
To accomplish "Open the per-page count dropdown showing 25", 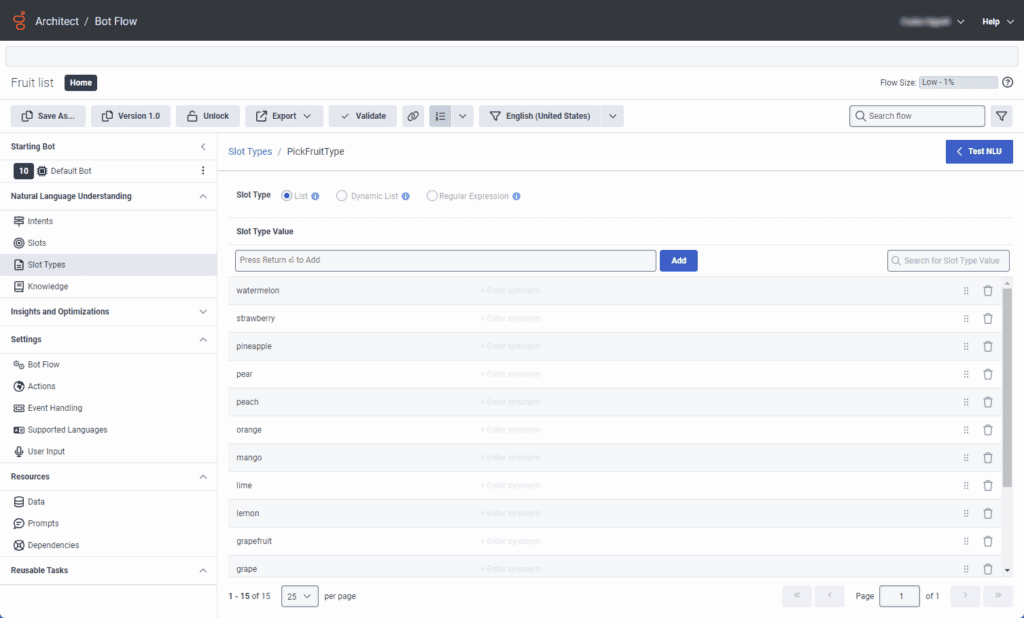I will (x=300, y=595).
